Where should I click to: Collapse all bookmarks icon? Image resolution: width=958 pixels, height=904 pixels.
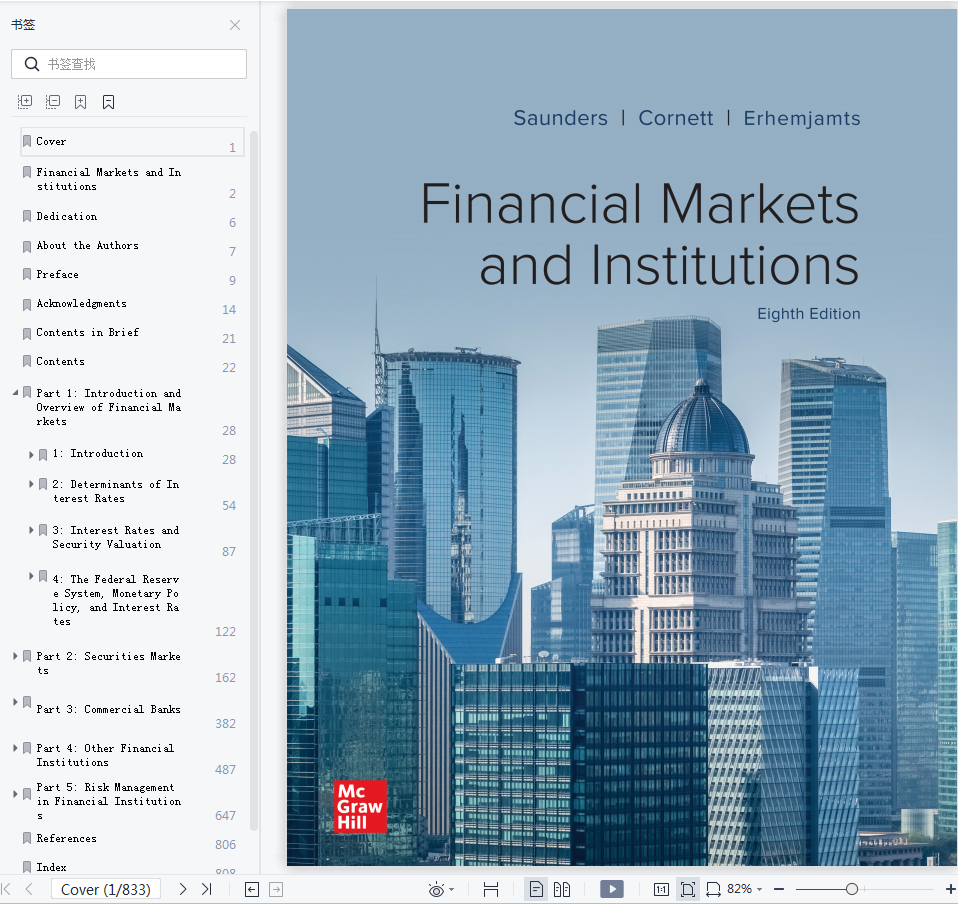pos(53,102)
